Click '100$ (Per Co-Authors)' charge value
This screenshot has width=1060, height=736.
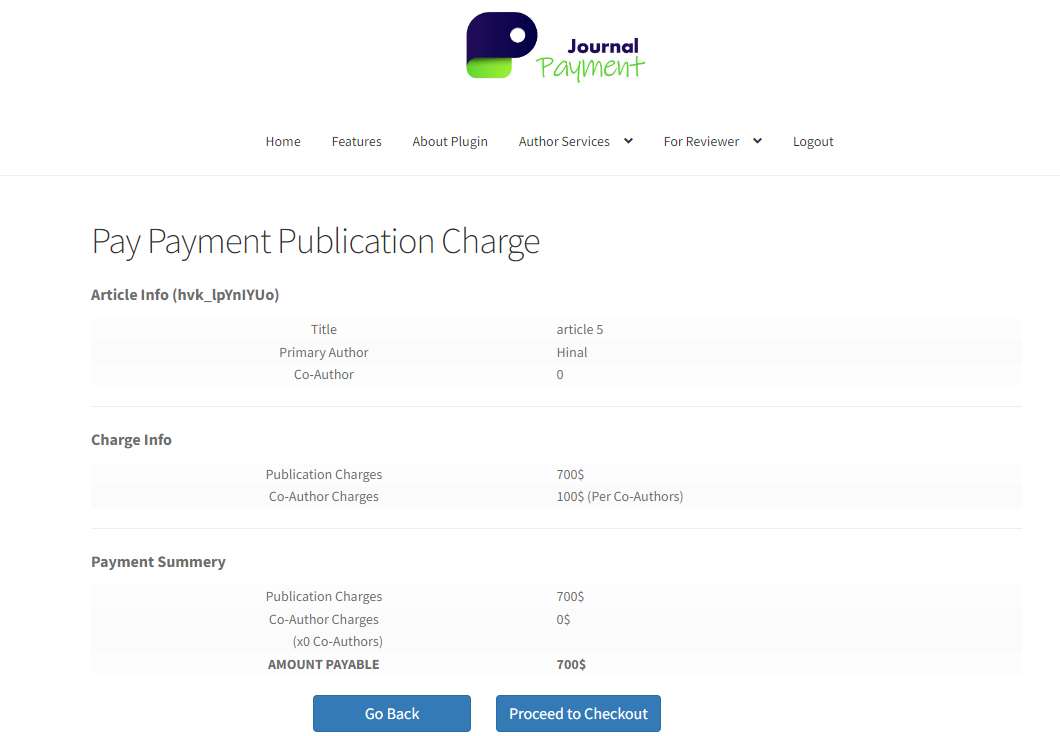[620, 496]
